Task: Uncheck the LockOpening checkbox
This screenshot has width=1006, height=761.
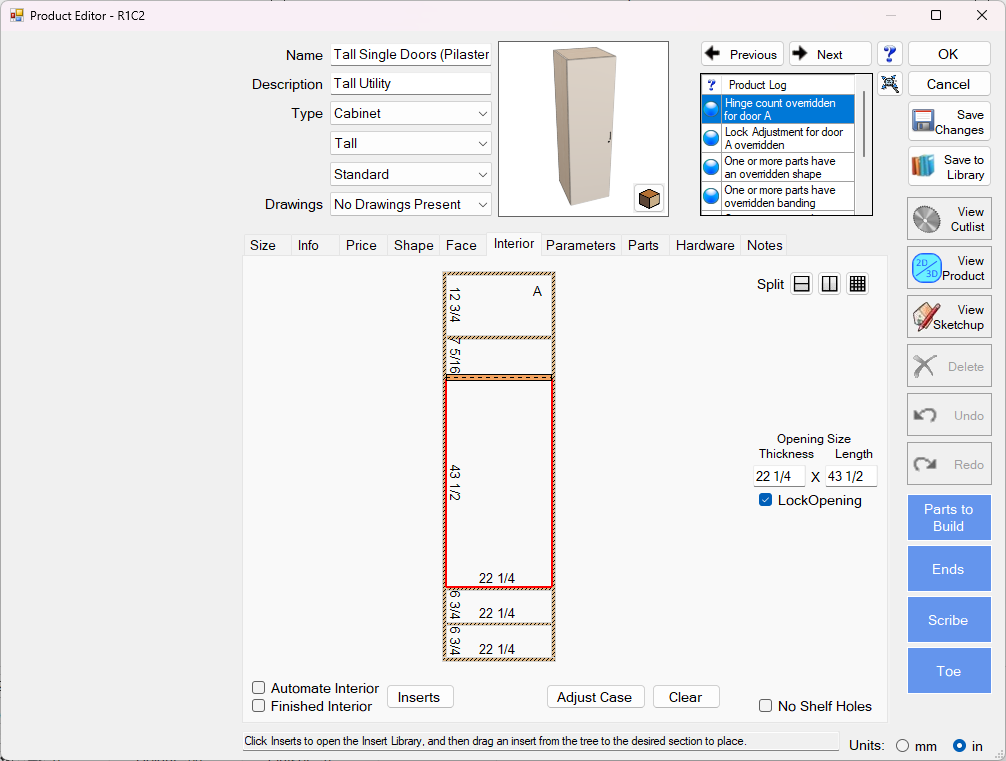Action: click(x=766, y=500)
